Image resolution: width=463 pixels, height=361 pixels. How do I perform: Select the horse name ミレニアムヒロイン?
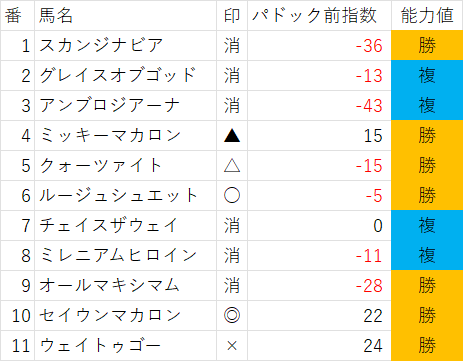118,256
